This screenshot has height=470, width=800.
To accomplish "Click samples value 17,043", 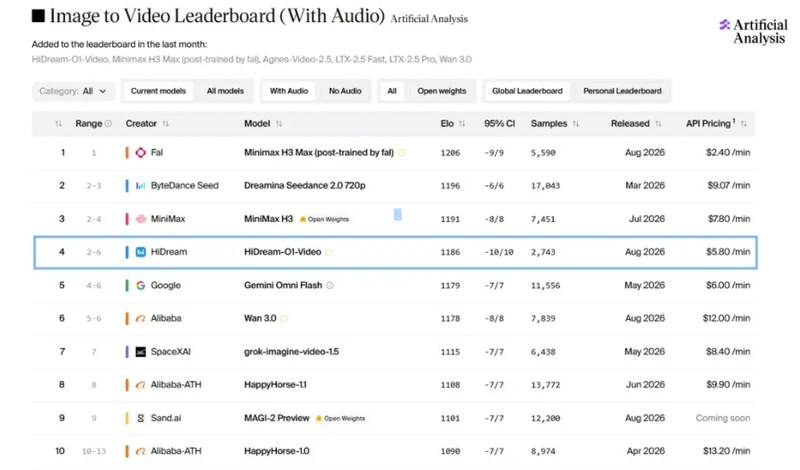I will tap(545, 186).
